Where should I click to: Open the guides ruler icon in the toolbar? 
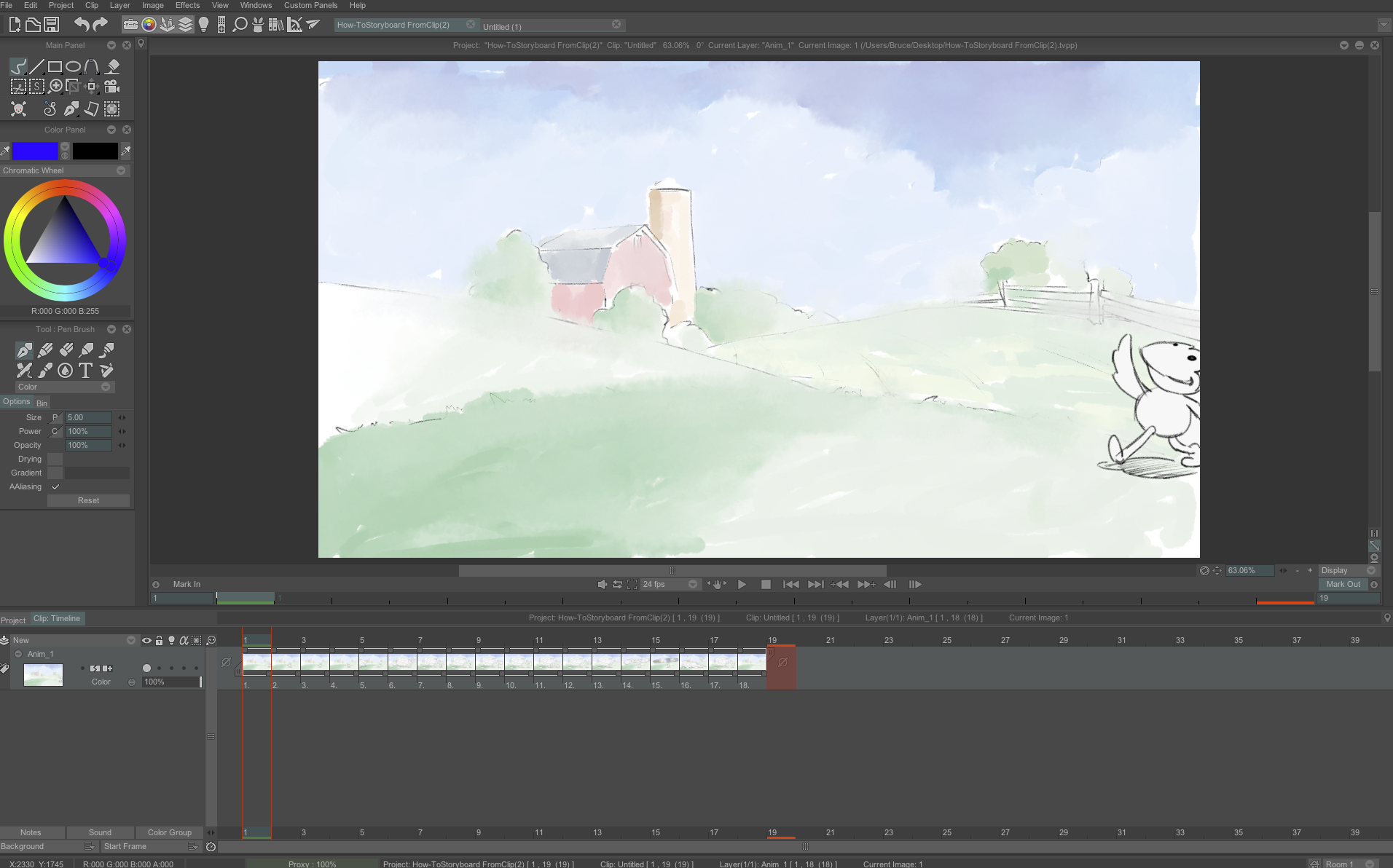click(294, 25)
